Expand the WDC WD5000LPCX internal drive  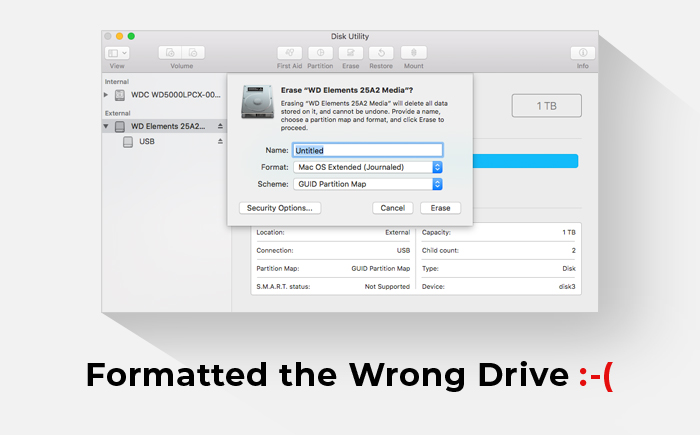pos(107,95)
